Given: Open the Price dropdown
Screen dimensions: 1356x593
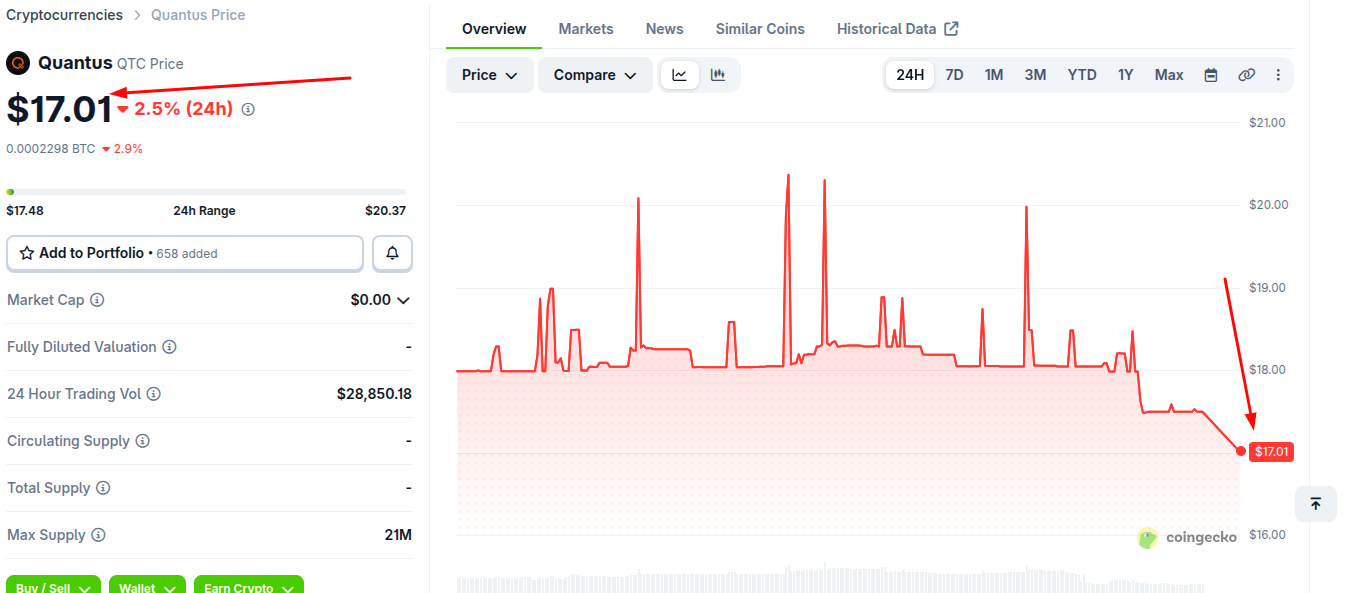Looking at the screenshot, I should tap(490, 75).
